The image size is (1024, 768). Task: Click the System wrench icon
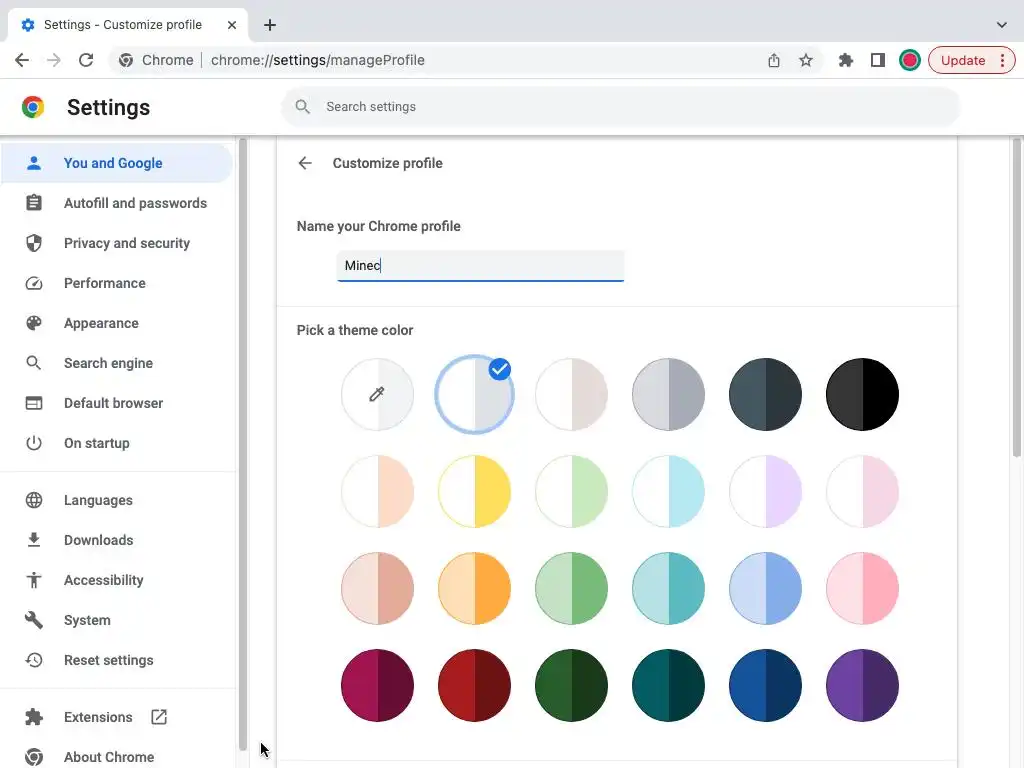pyautogui.click(x=34, y=620)
